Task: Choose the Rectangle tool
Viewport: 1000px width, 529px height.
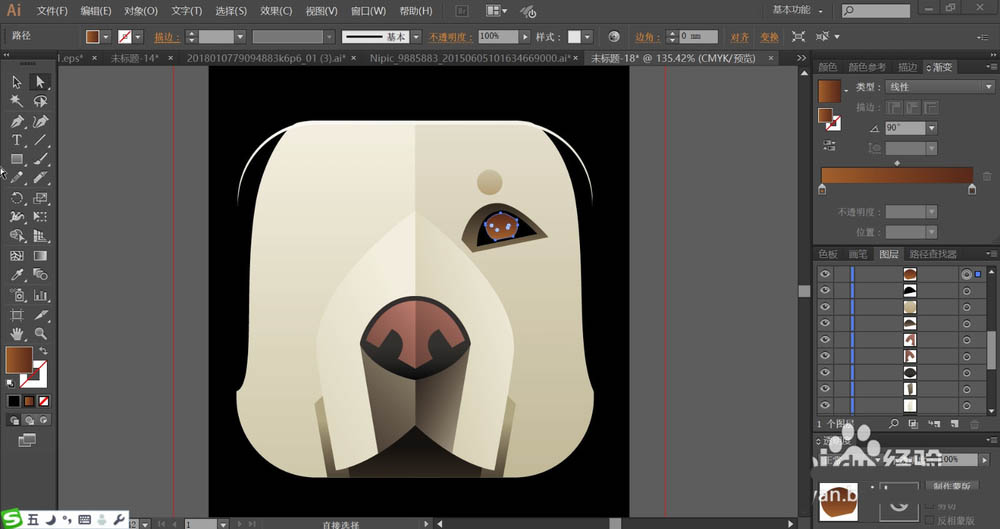Action: click(17, 159)
